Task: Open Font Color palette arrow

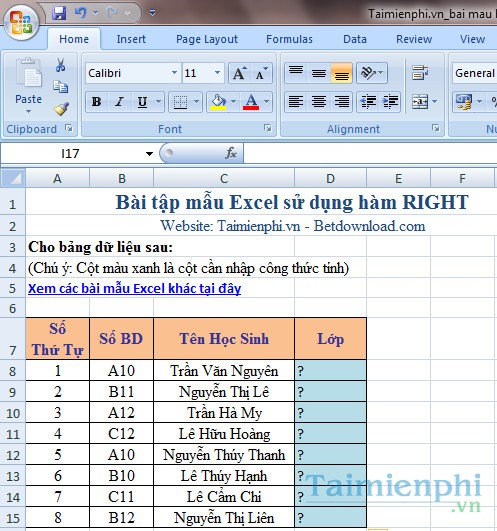Action: pos(266,102)
